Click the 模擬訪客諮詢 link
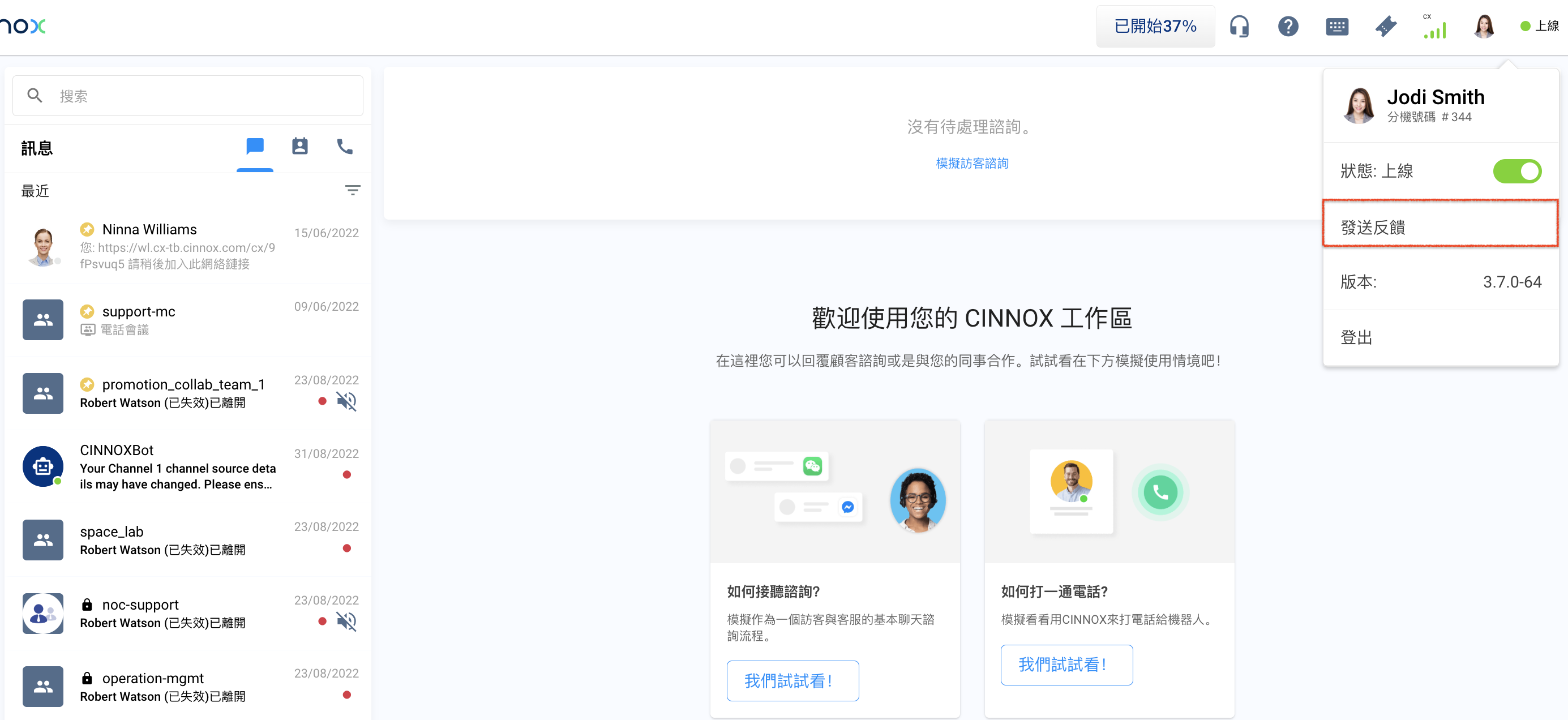Screen dimensions: 1568x720 971,163
